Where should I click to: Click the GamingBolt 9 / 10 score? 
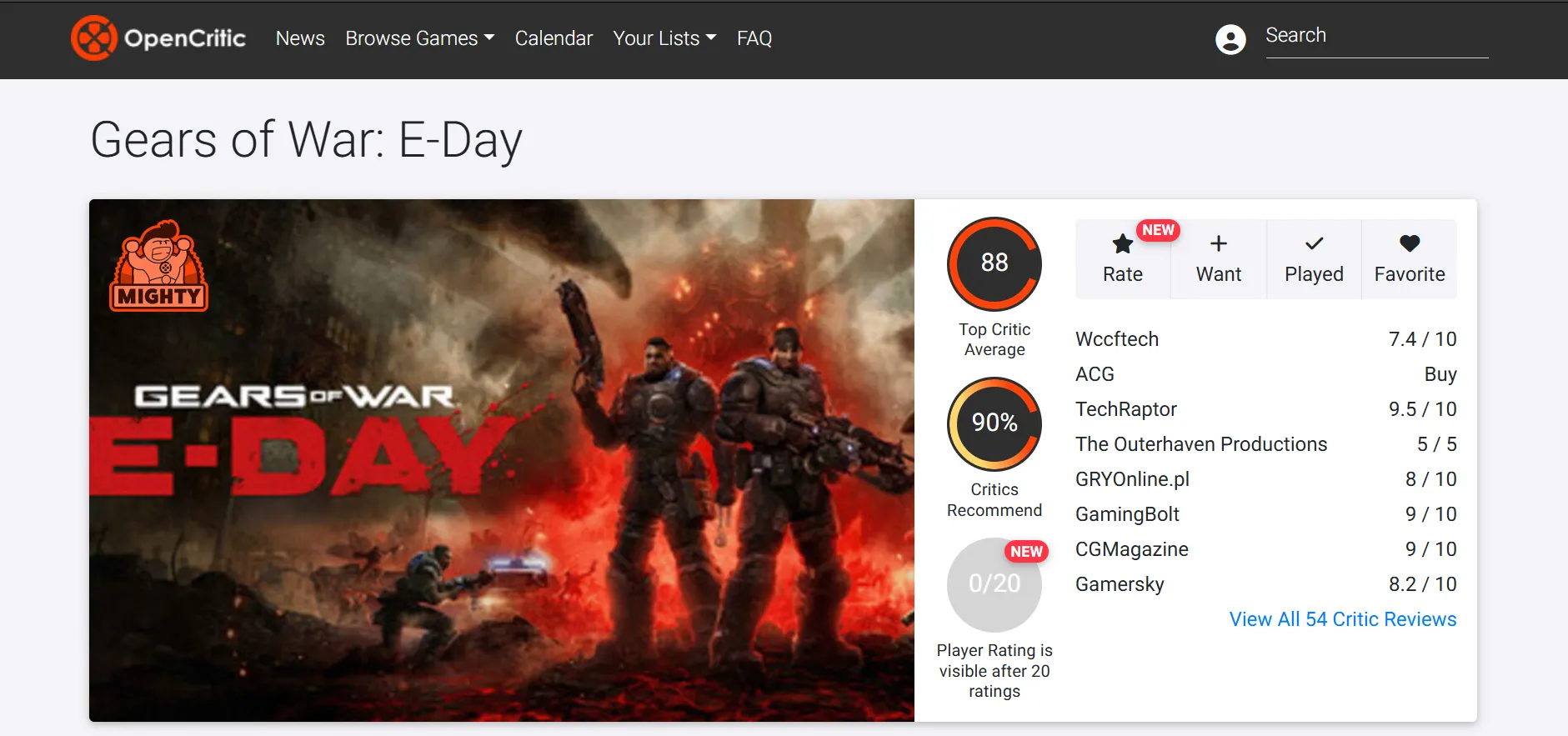[1430, 514]
